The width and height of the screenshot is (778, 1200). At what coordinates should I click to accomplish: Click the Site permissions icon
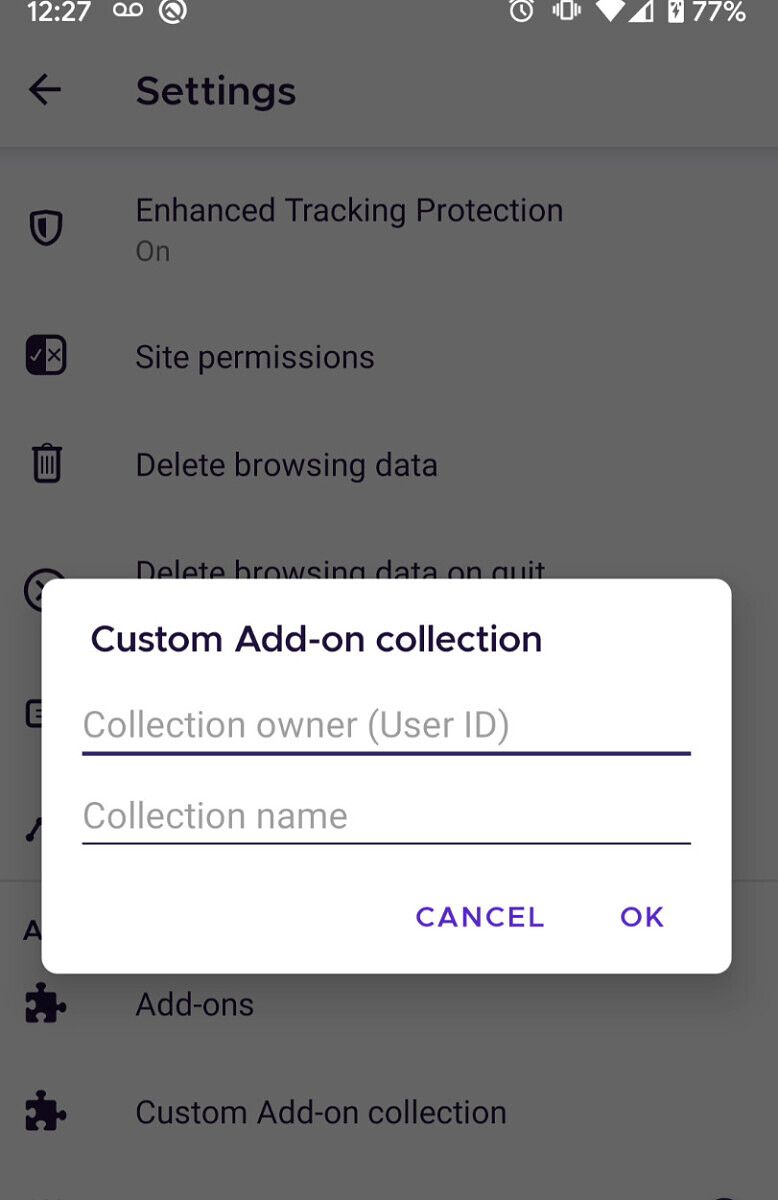tap(44, 355)
